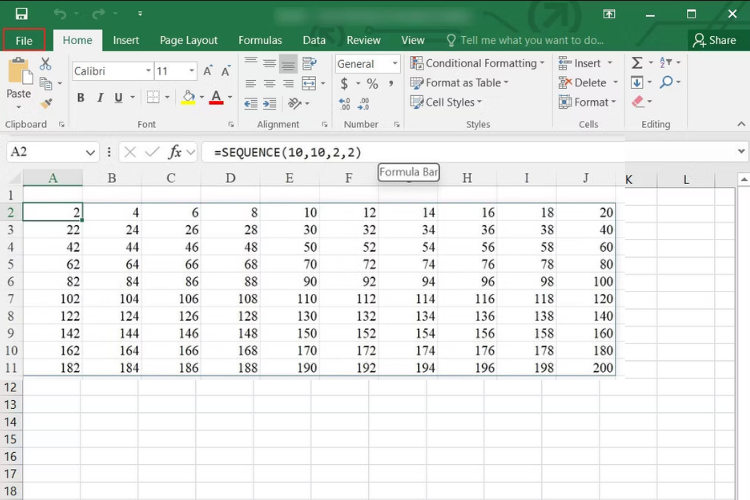Click in the formula bar text
750x500 pixels.
[x=287, y=153]
